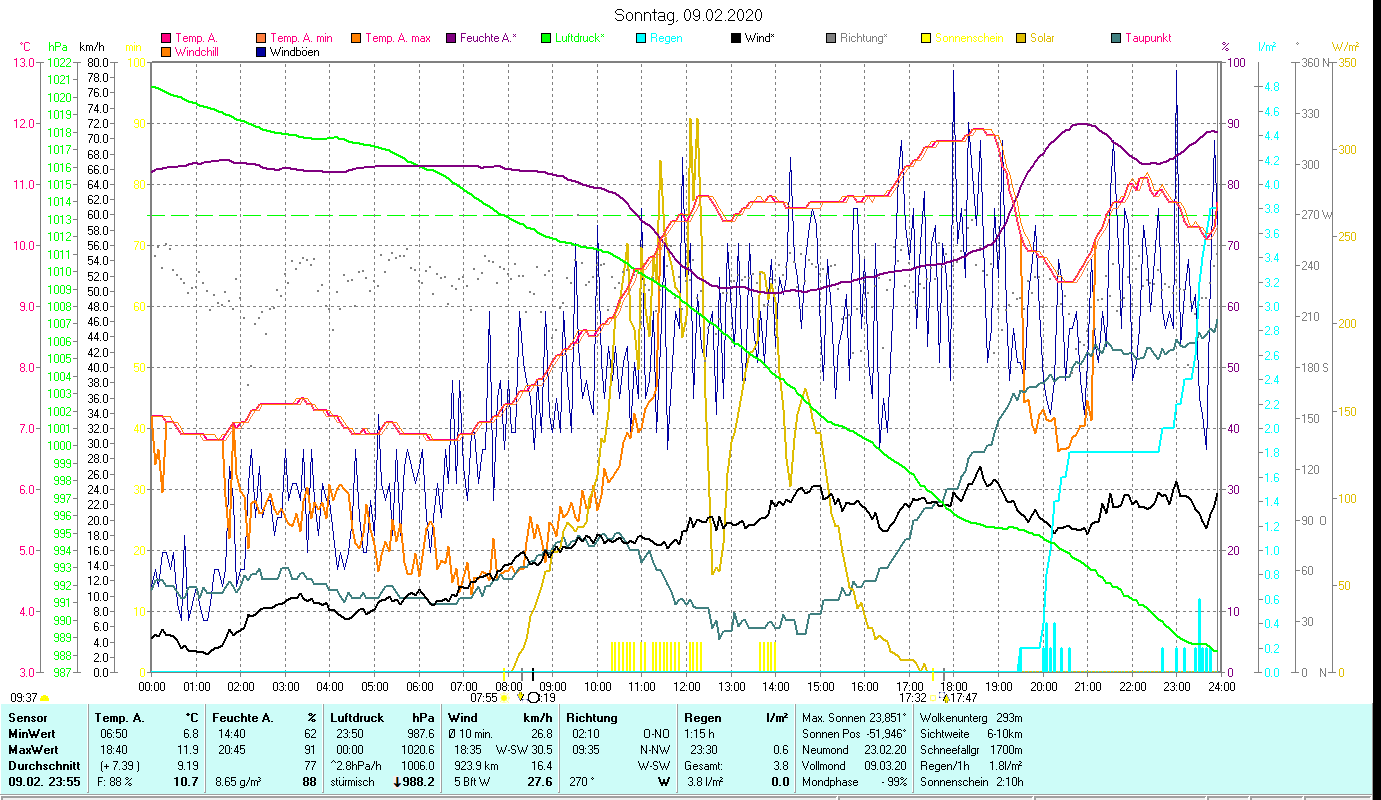Screen dimensions: 1381x800
Task: Click the 'W/m²' axis unit label
Action: pos(1345,47)
